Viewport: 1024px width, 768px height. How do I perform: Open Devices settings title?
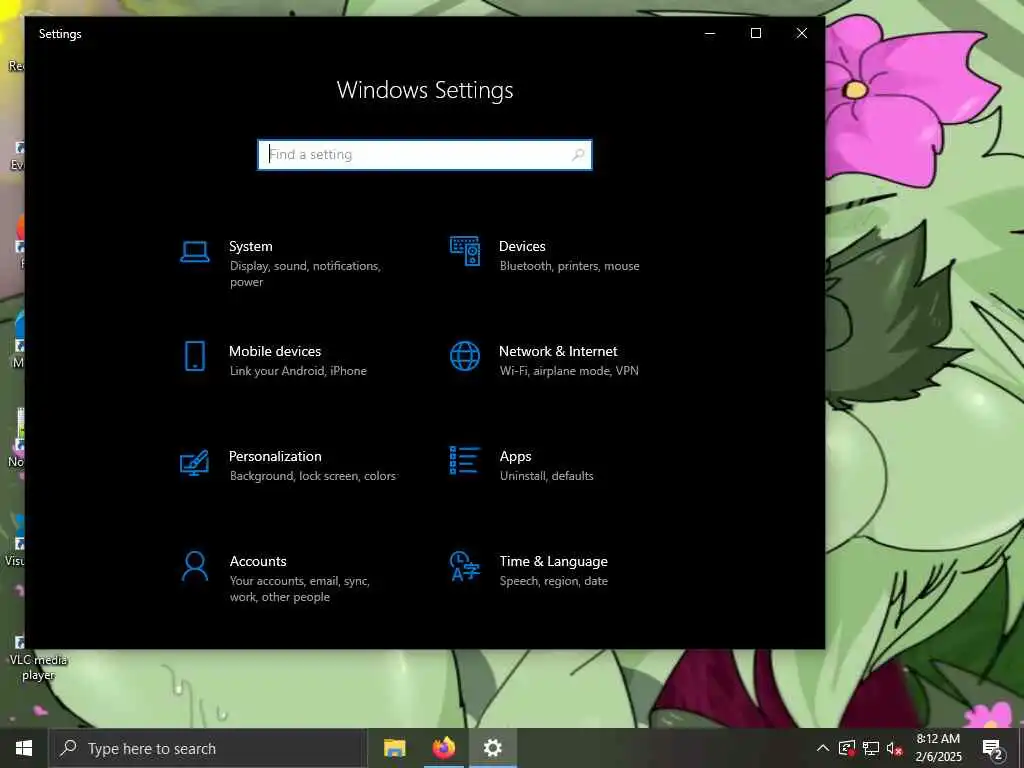[x=522, y=246]
